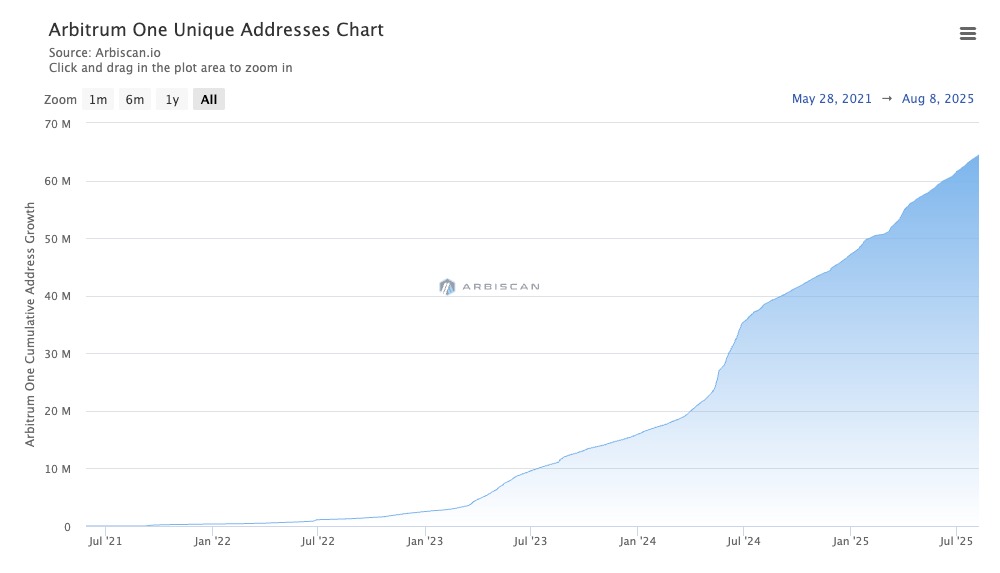Click the 20 M y-axis label

click(x=57, y=412)
